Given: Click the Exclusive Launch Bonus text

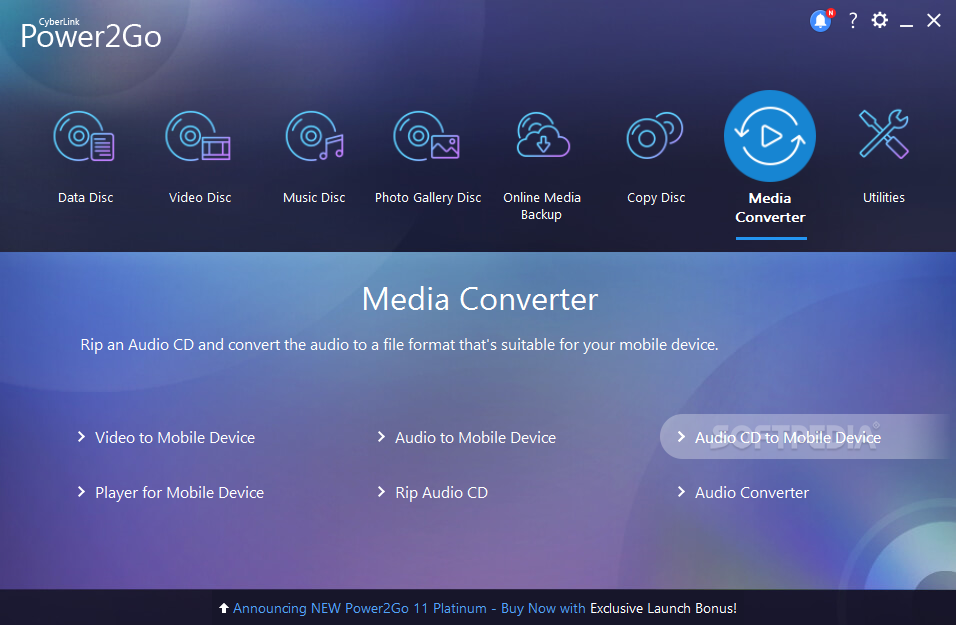Looking at the screenshot, I should pos(663,609).
